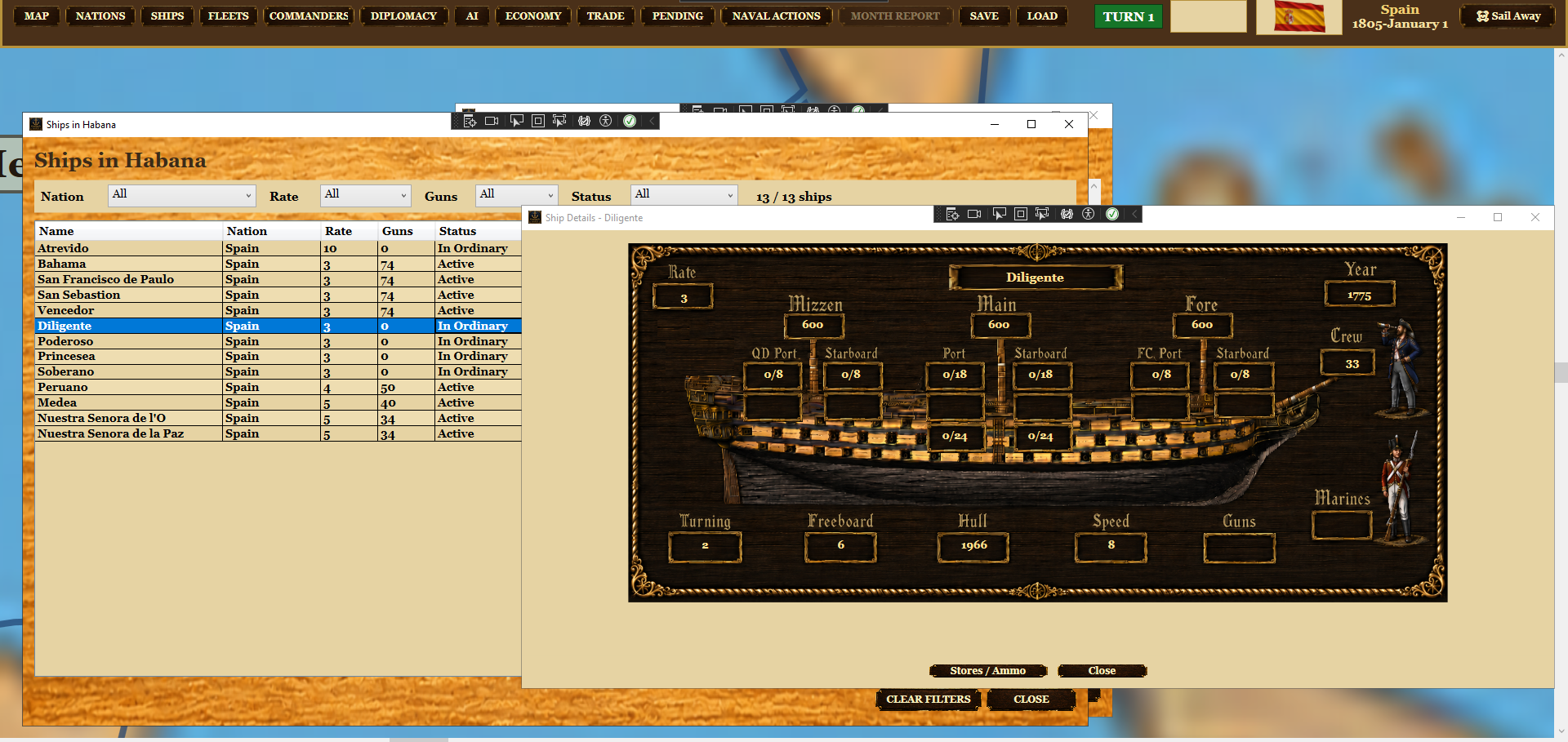This screenshot has height=742, width=1568.
Task: Activate Select Element tool on Ships in Habana toolbar
Action: click(x=516, y=121)
